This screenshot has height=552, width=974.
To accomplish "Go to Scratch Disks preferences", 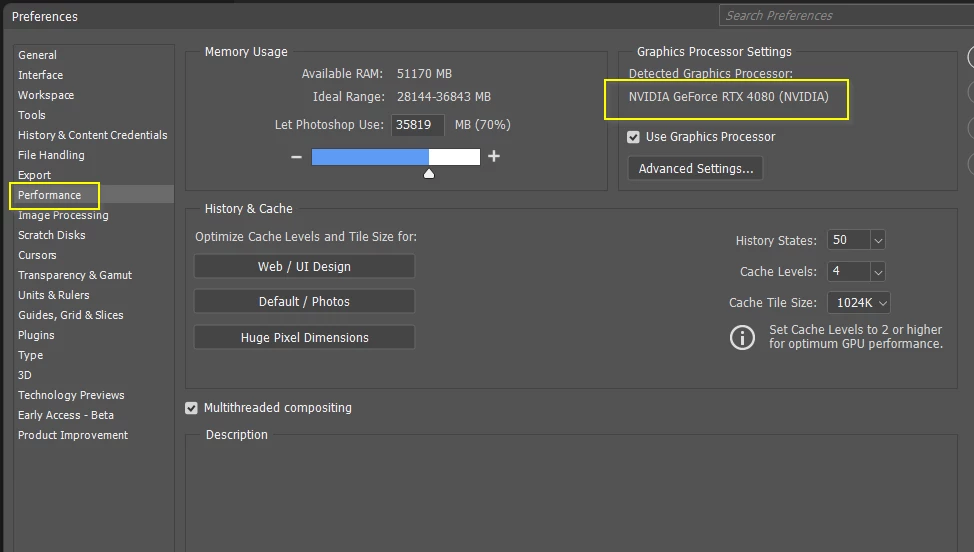I will coord(52,235).
